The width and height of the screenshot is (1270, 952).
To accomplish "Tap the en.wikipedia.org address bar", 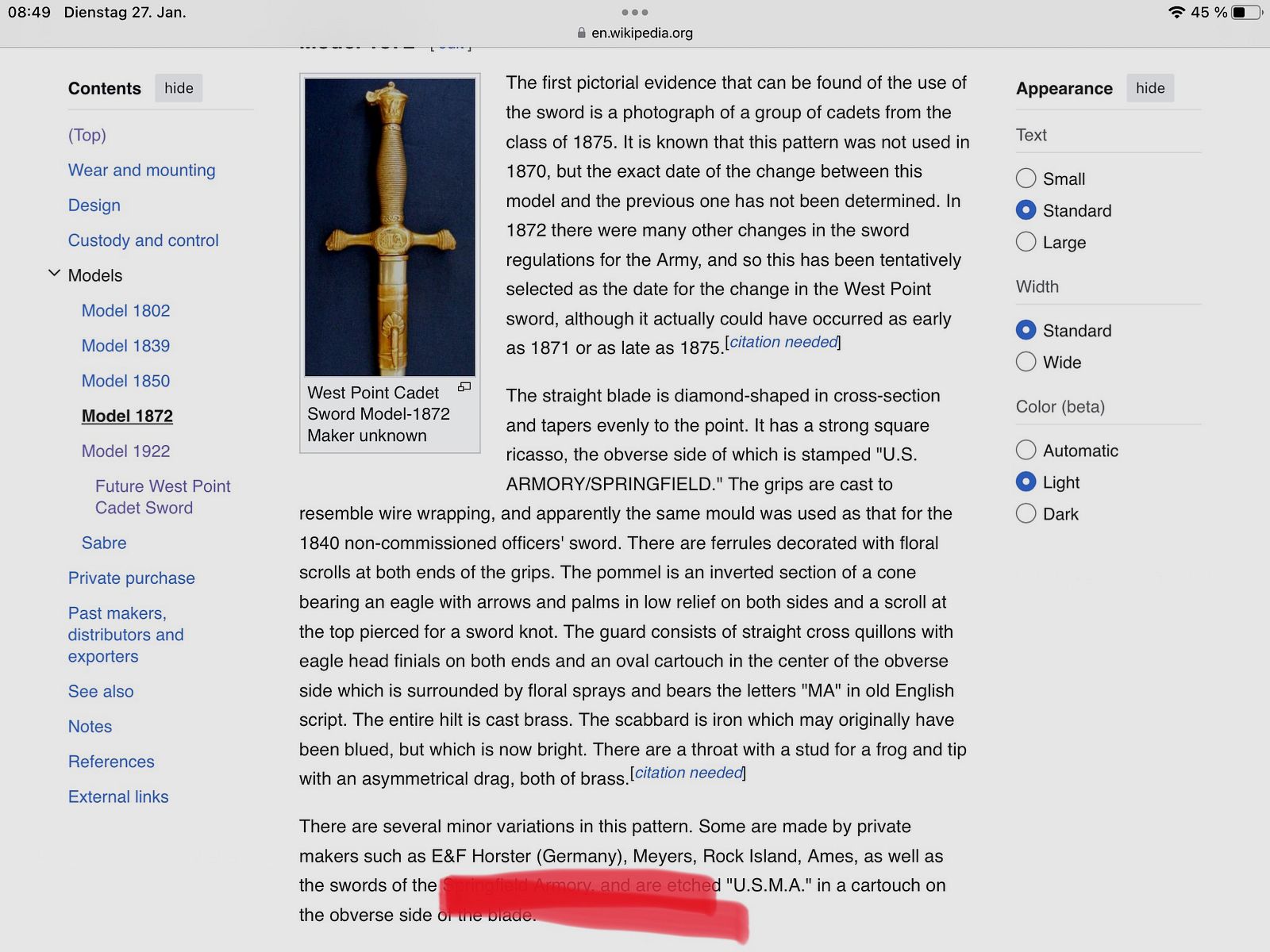I will click(x=641, y=33).
